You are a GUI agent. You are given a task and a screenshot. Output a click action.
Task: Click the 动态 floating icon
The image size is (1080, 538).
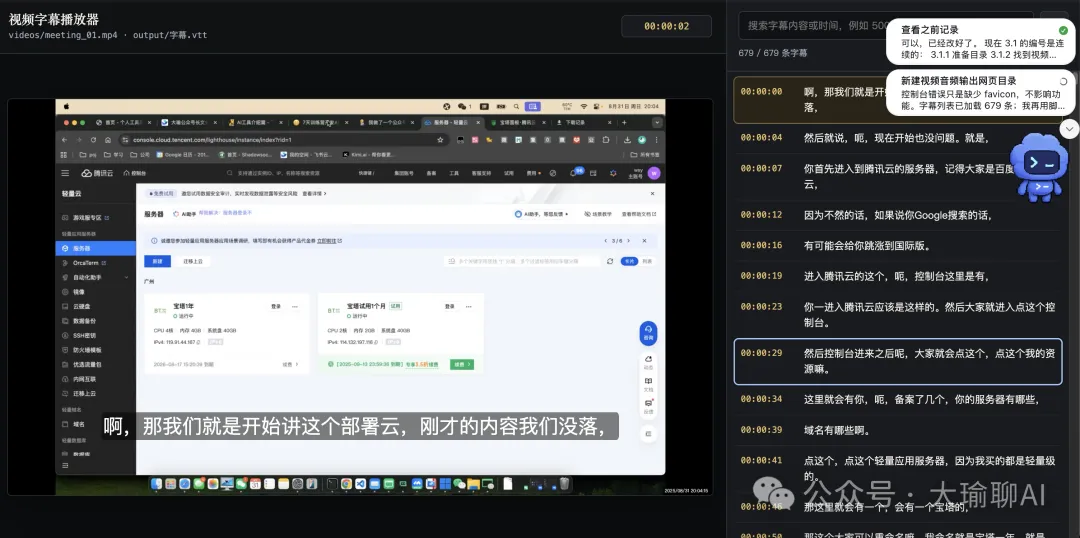coord(648,362)
